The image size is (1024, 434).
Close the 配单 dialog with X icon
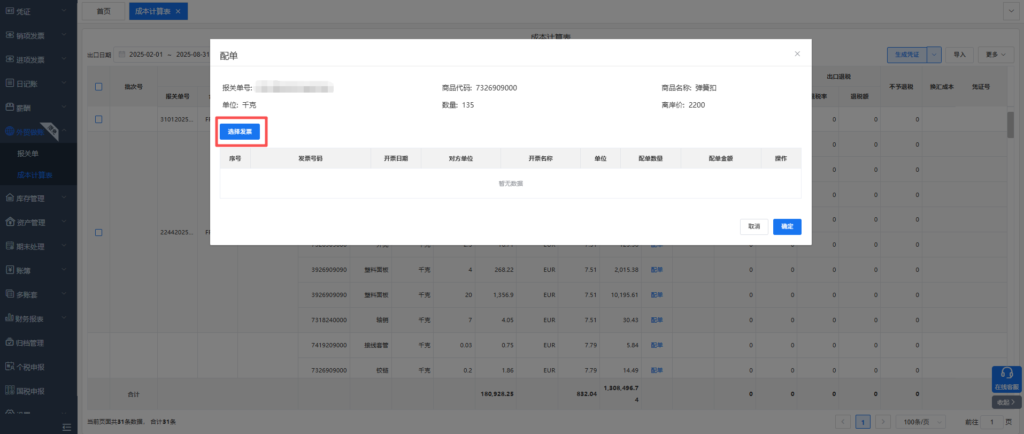click(x=797, y=54)
